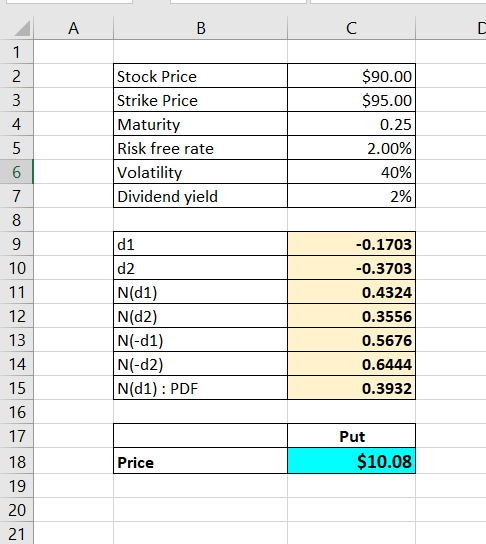
Task: Select row 1 header
Action: [16, 52]
